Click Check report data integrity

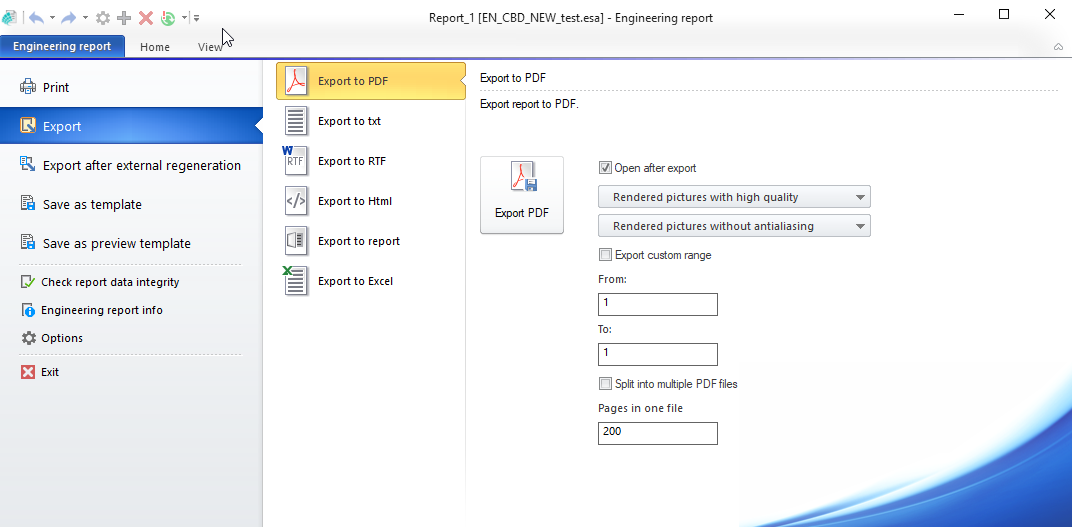(x=110, y=282)
